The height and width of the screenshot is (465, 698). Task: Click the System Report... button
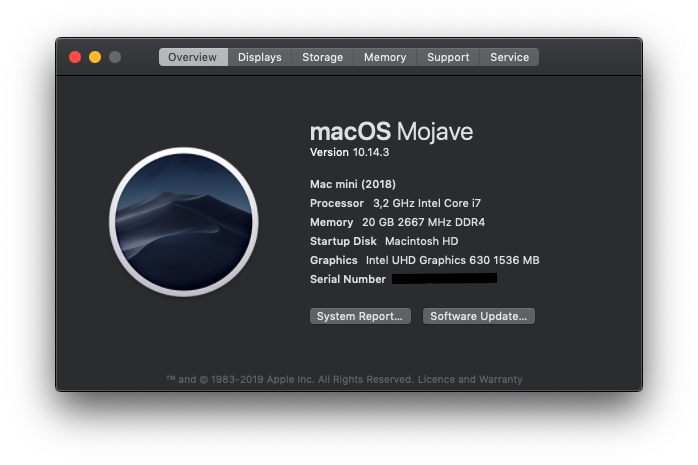pos(360,316)
